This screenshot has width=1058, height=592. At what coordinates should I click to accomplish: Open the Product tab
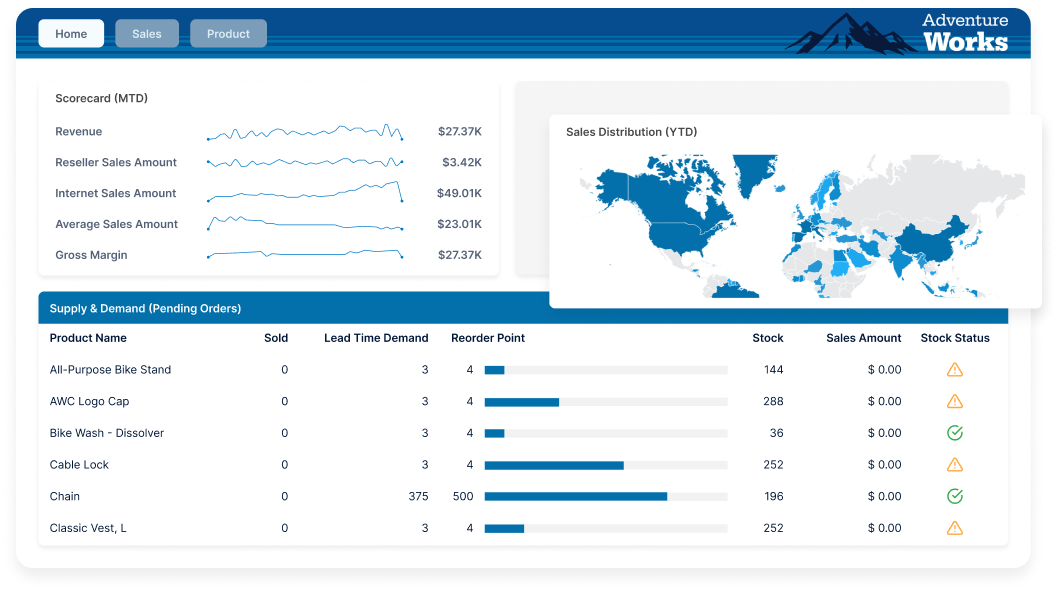(228, 33)
